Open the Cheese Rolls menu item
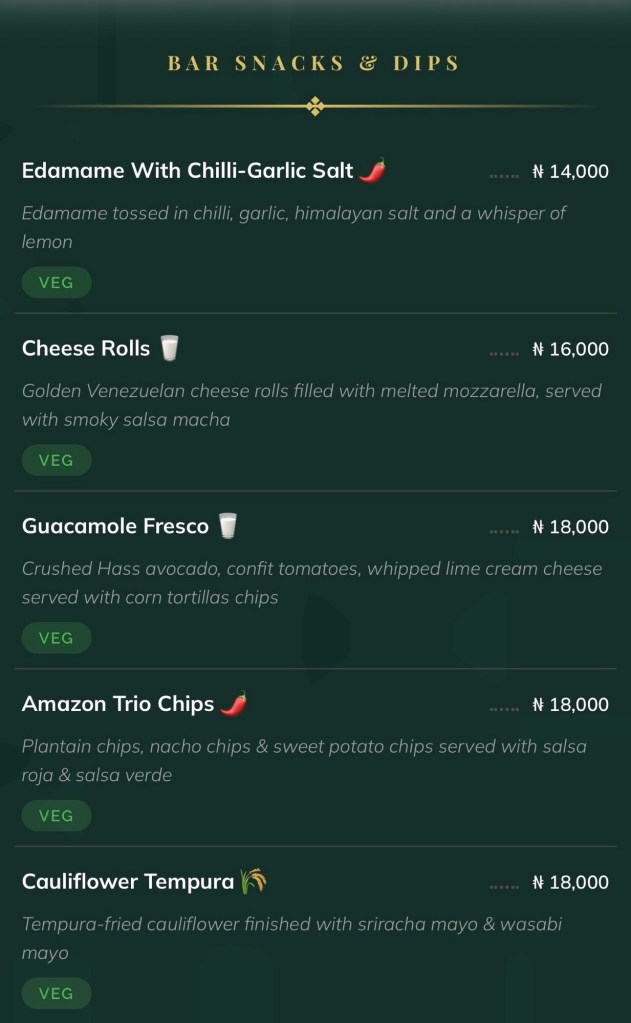 tap(86, 349)
